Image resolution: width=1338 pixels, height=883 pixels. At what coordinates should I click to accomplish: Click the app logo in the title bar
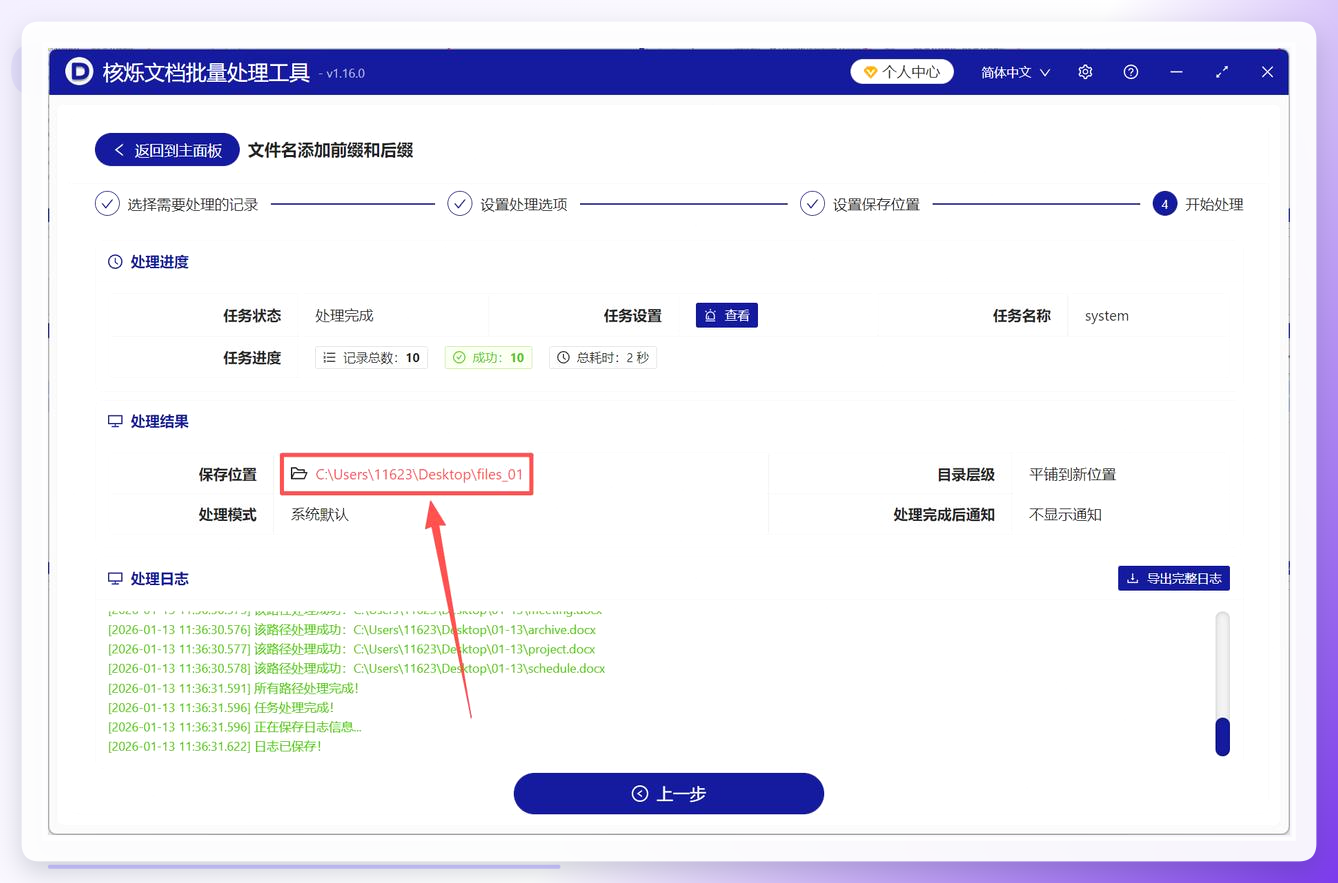tap(79, 72)
